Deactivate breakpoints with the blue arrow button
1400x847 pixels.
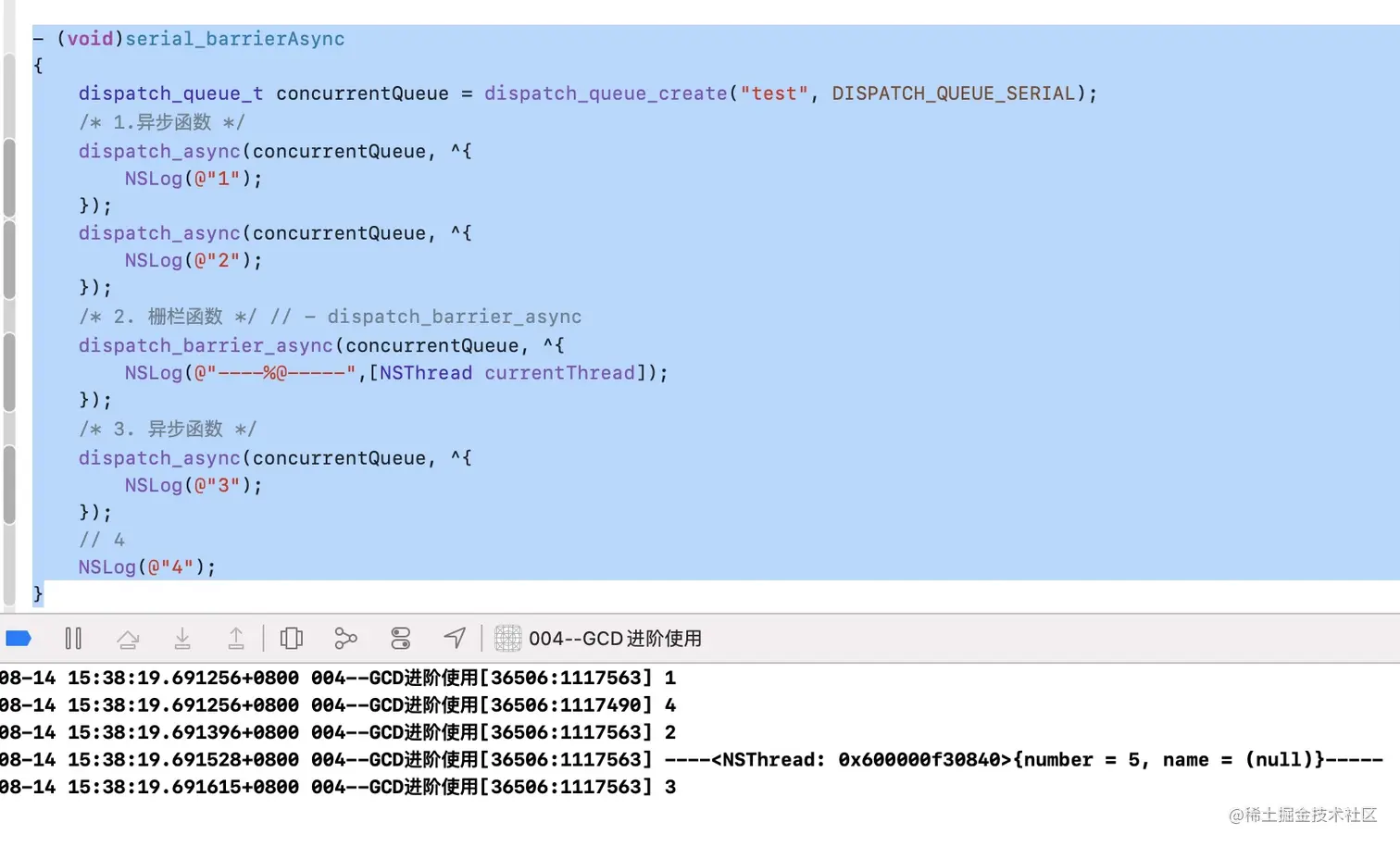point(19,638)
